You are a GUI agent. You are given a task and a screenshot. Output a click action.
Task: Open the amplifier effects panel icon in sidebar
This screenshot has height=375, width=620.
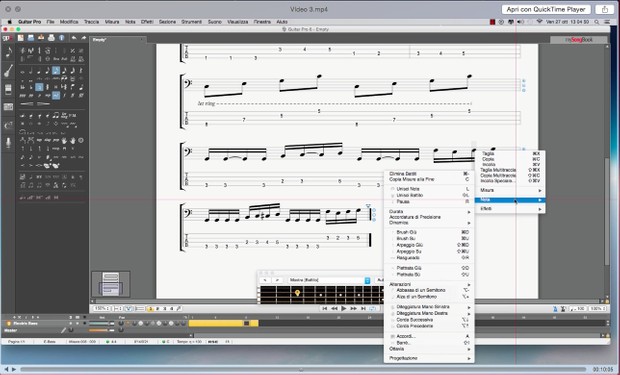[x=8, y=90]
